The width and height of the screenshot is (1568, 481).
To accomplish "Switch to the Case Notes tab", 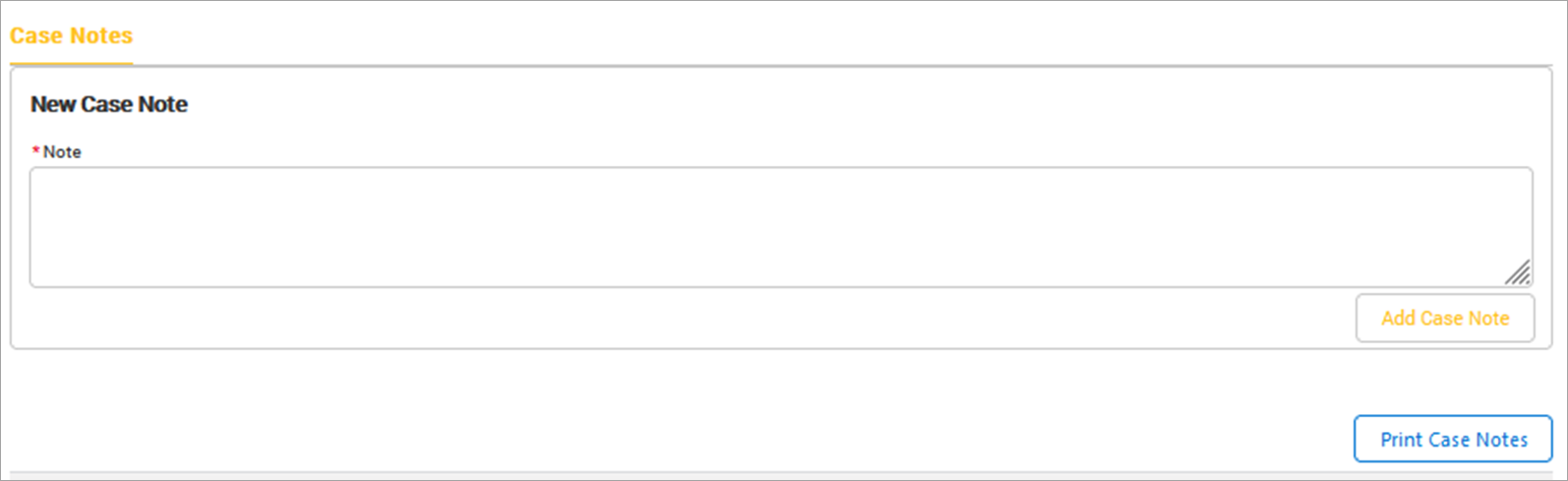I will tap(71, 36).
